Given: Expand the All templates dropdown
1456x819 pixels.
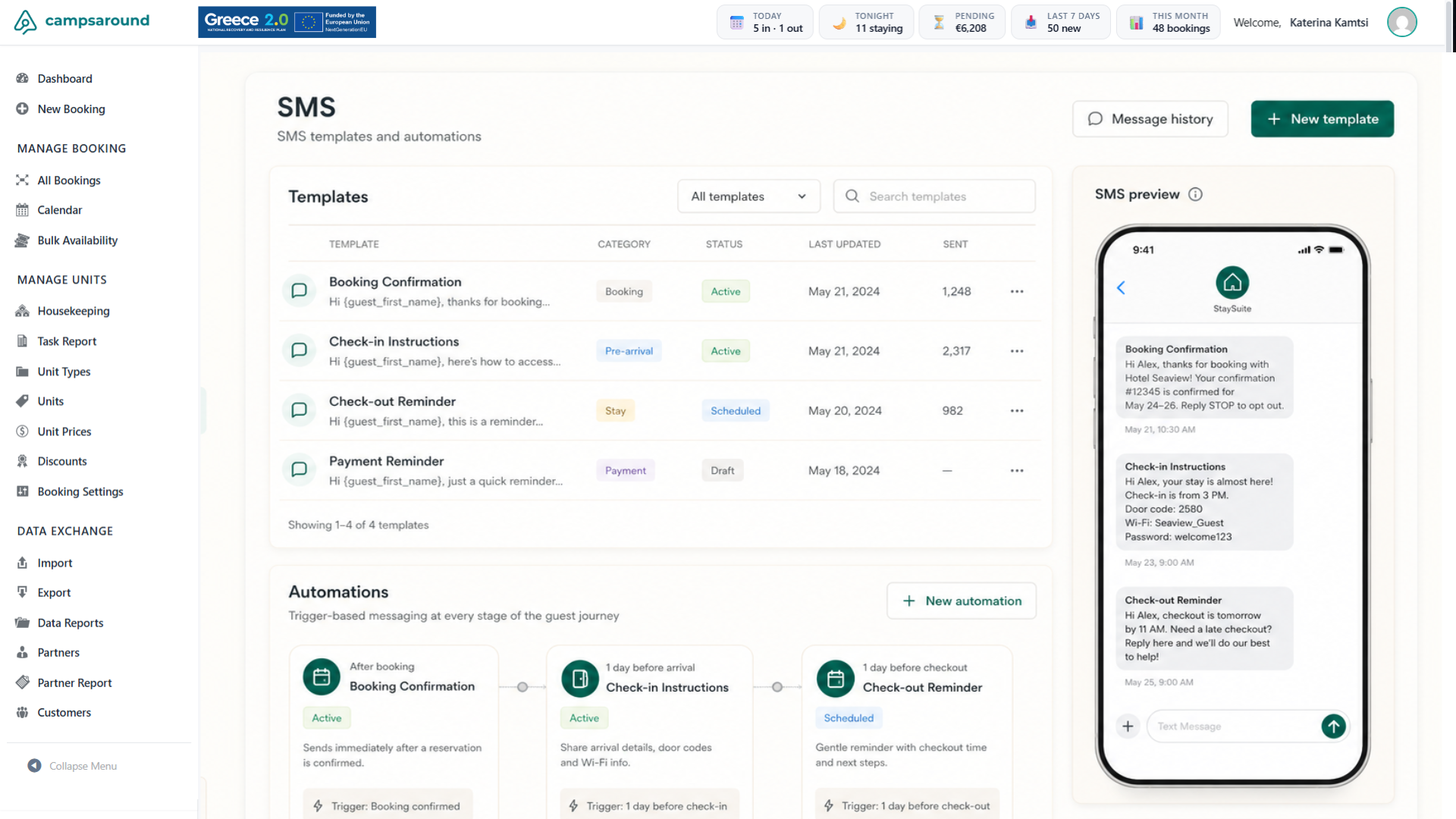Looking at the screenshot, I should click(x=748, y=196).
